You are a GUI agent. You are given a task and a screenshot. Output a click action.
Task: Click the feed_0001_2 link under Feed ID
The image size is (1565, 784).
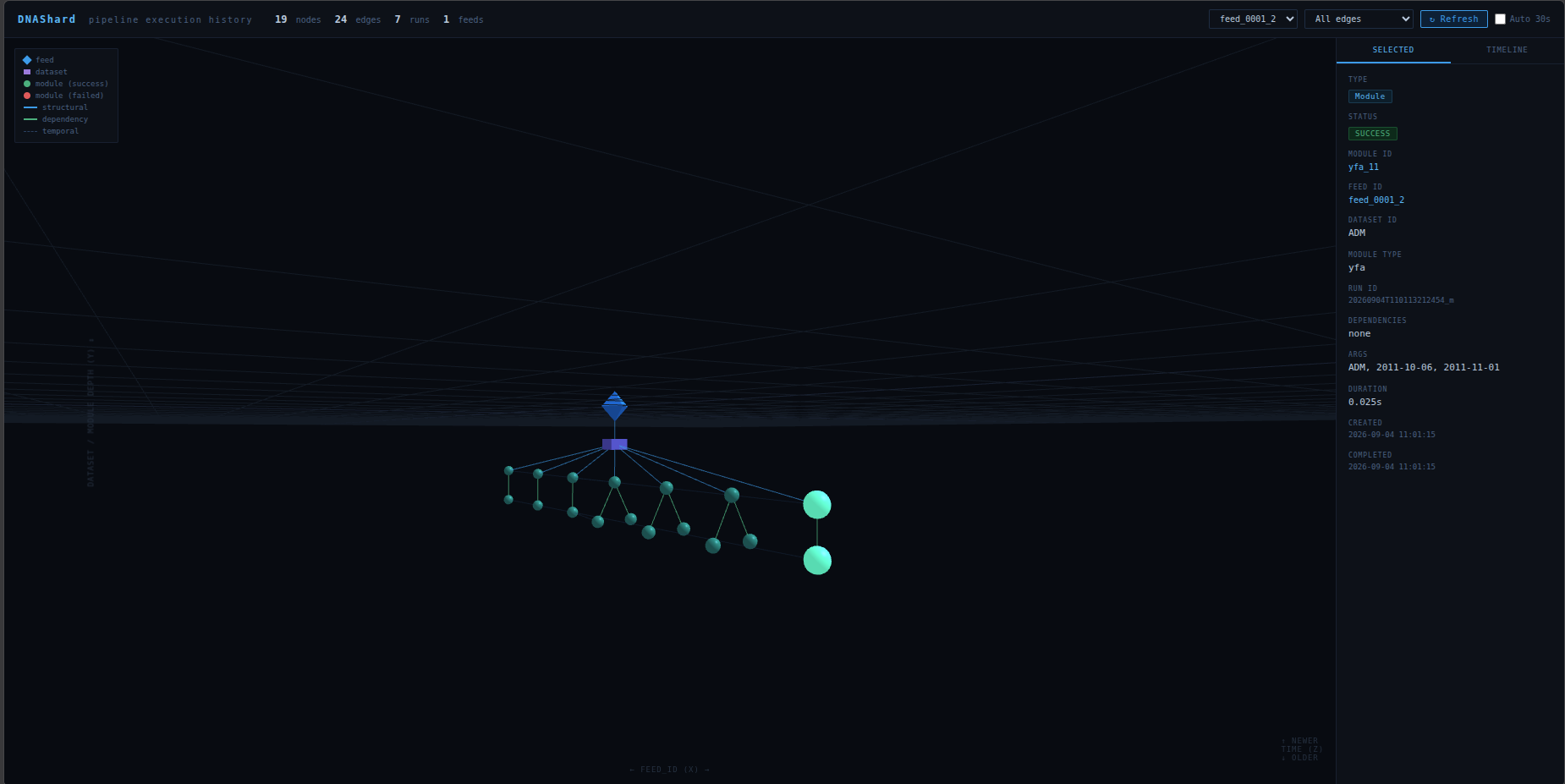point(1376,200)
